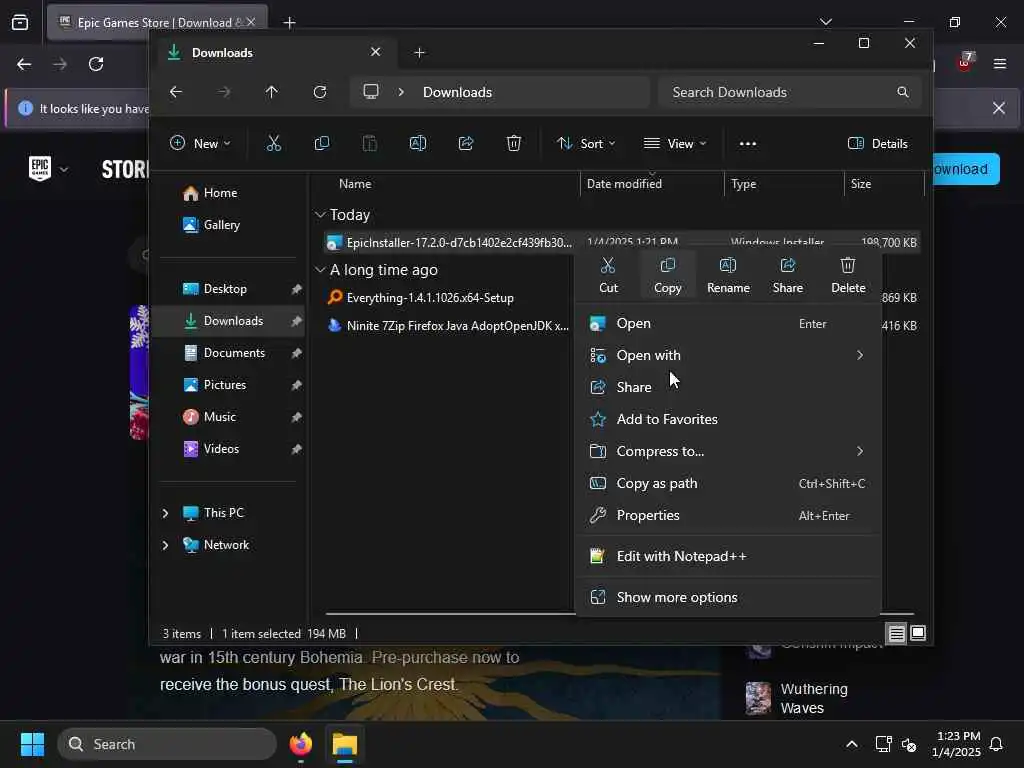The height and width of the screenshot is (768, 1024).
Task: Switch to details list view icon
Action: (x=896, y=633)
